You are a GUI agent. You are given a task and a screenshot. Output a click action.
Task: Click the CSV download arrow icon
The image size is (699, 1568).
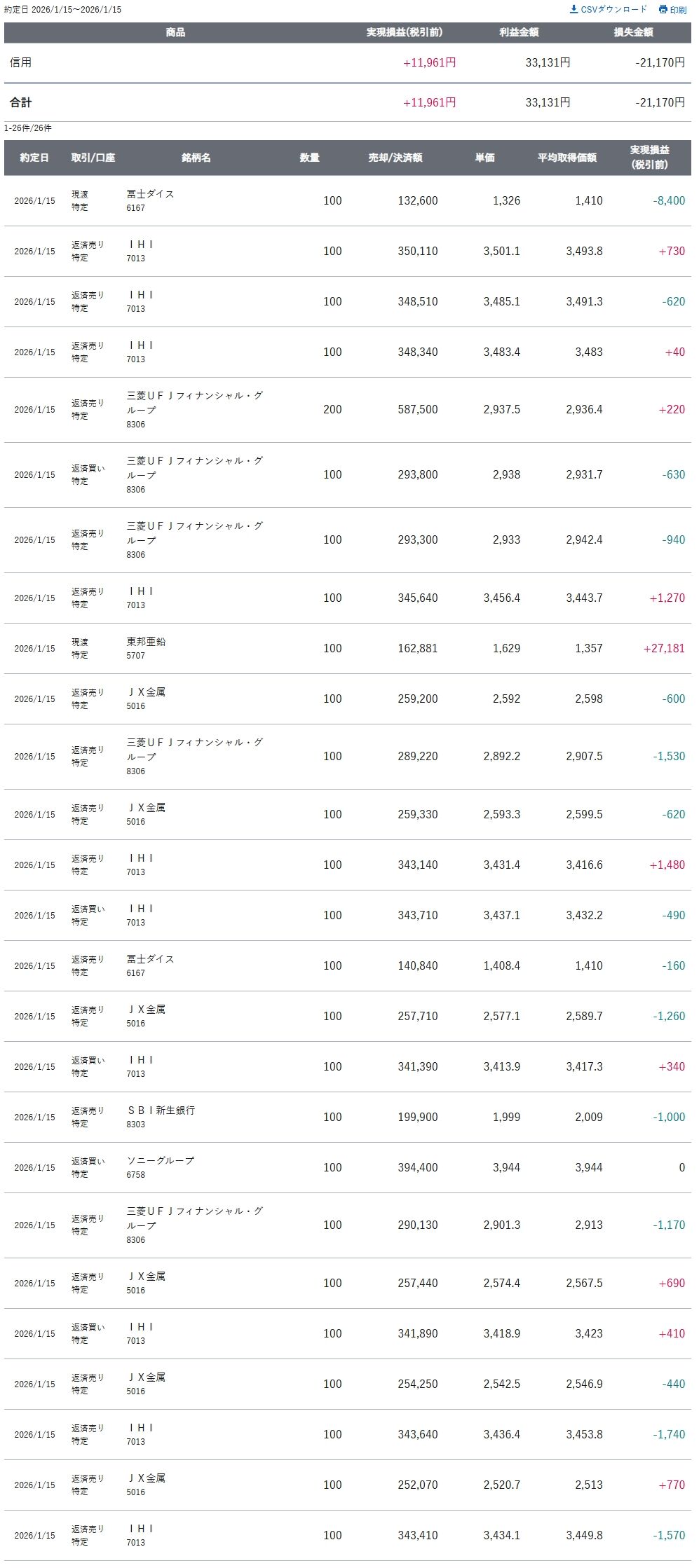(574, 9)
